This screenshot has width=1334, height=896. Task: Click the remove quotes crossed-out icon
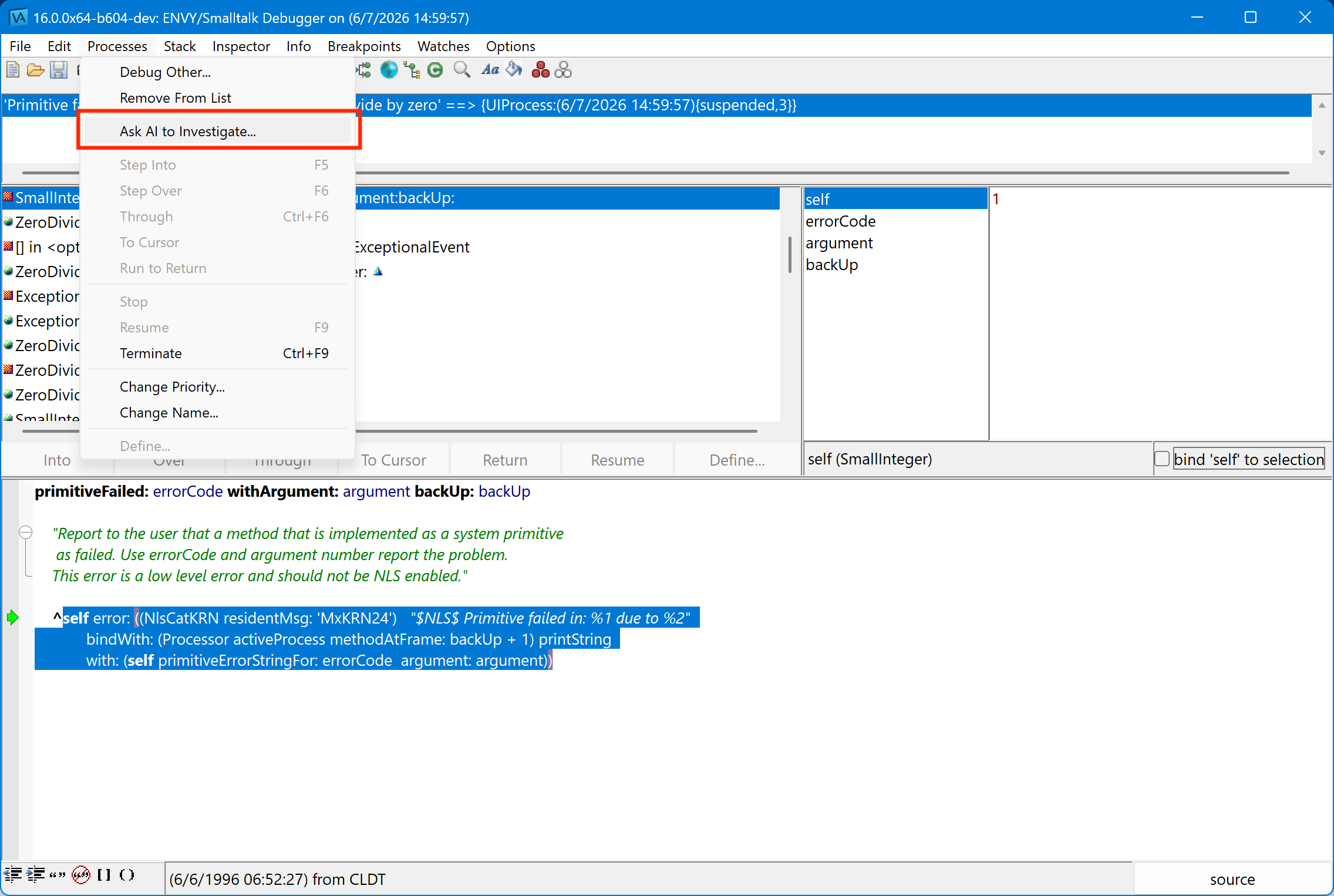tap(81, 875)
